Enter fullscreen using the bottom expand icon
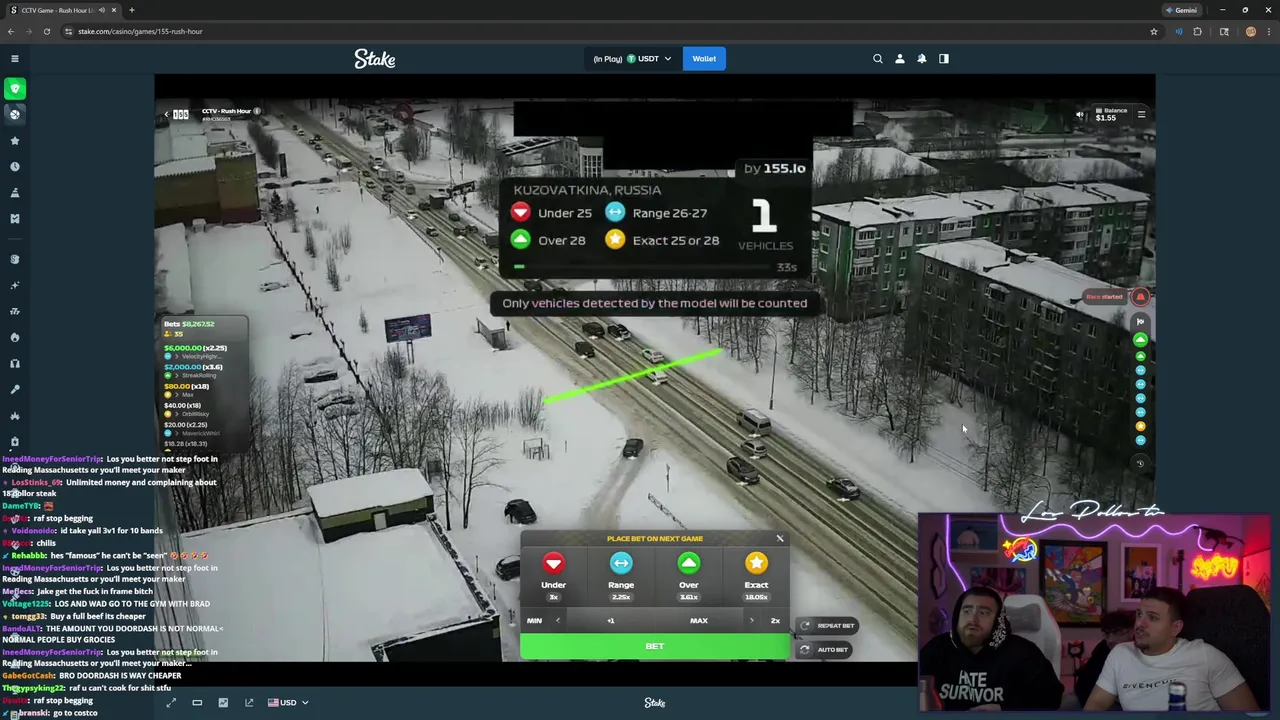The height and width of the screenshot is (720, 1280). [171, 703]
